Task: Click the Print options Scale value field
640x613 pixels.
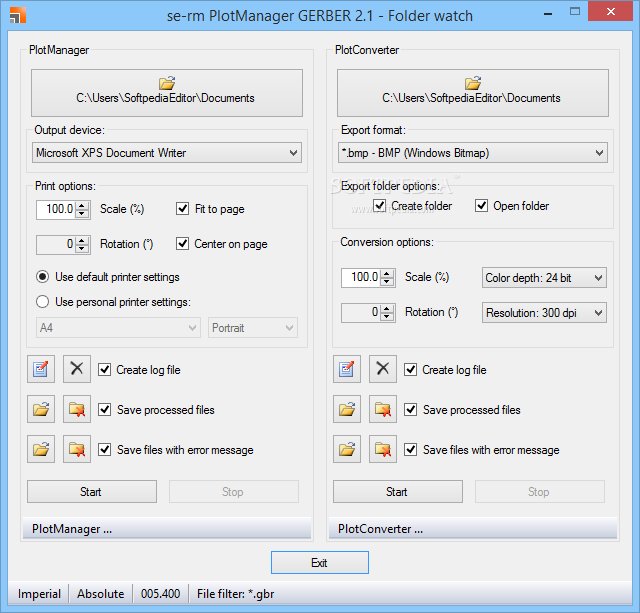Action: pyautogui.click(x=56, y=209)
